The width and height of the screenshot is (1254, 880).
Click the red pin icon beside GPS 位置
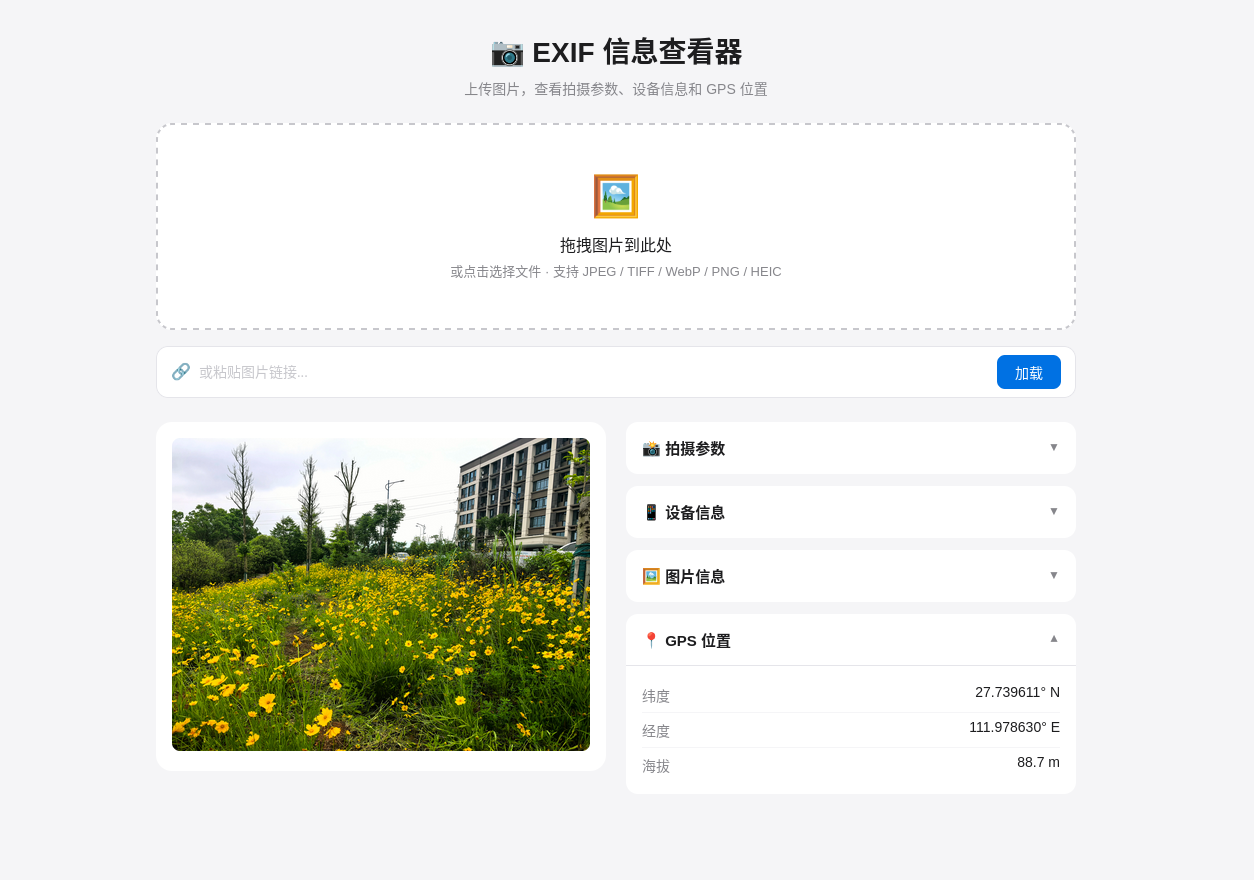pyautogui.click(x=651, y=641)
